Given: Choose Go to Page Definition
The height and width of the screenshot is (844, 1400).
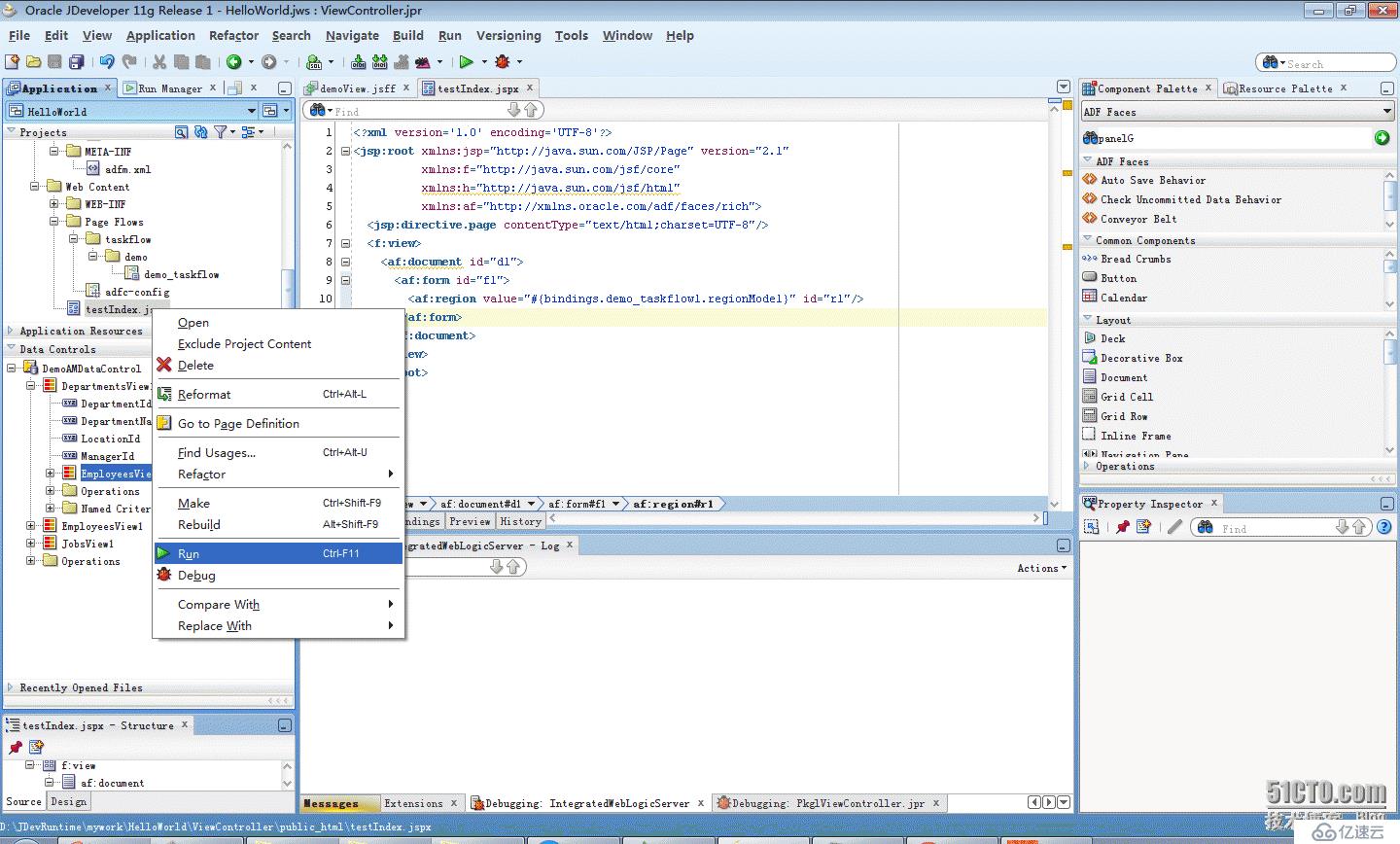Looking at the screenshot, I should point(278,423).
